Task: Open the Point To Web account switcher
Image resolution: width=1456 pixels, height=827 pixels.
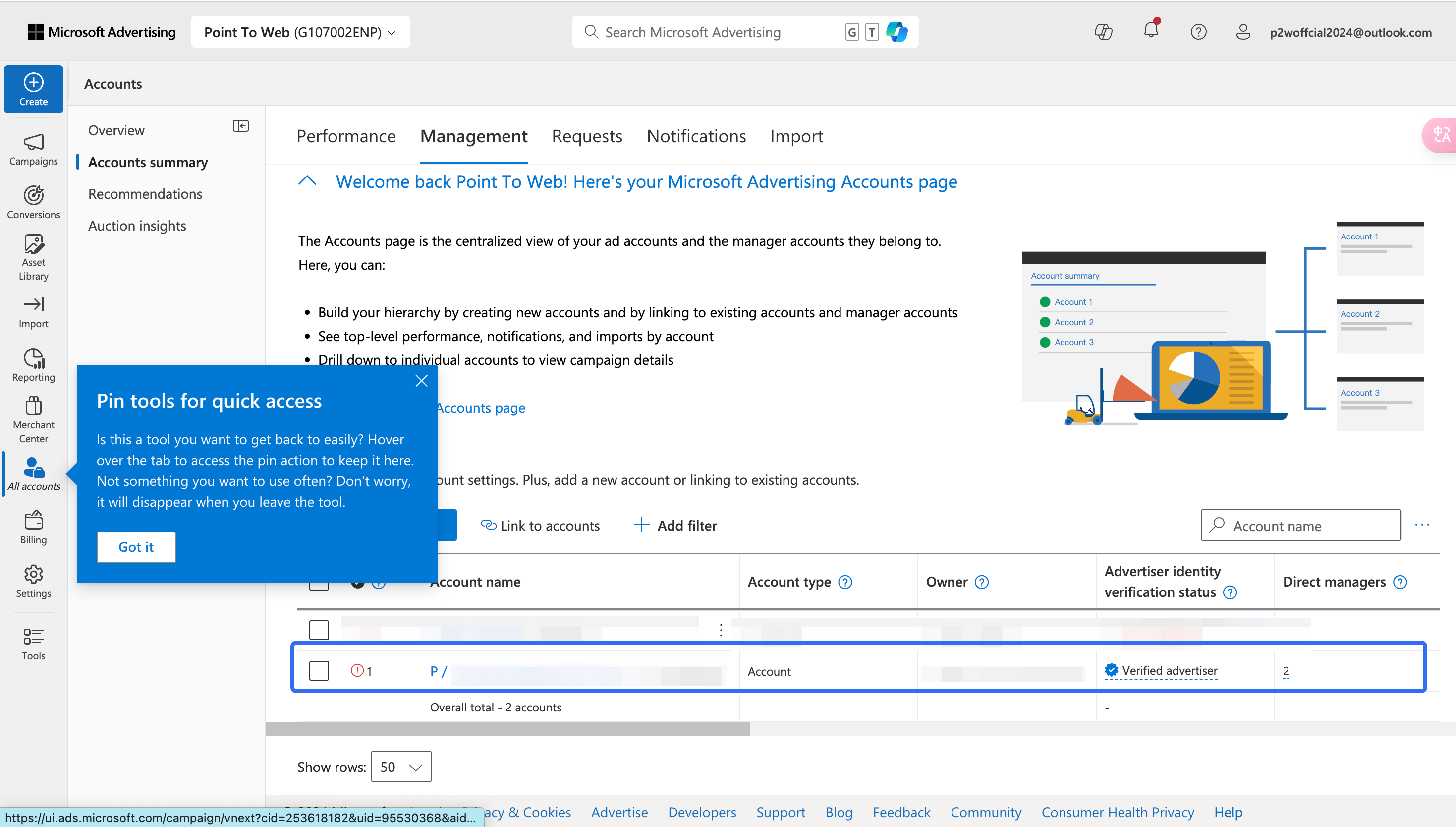Action: coord(300,32)
